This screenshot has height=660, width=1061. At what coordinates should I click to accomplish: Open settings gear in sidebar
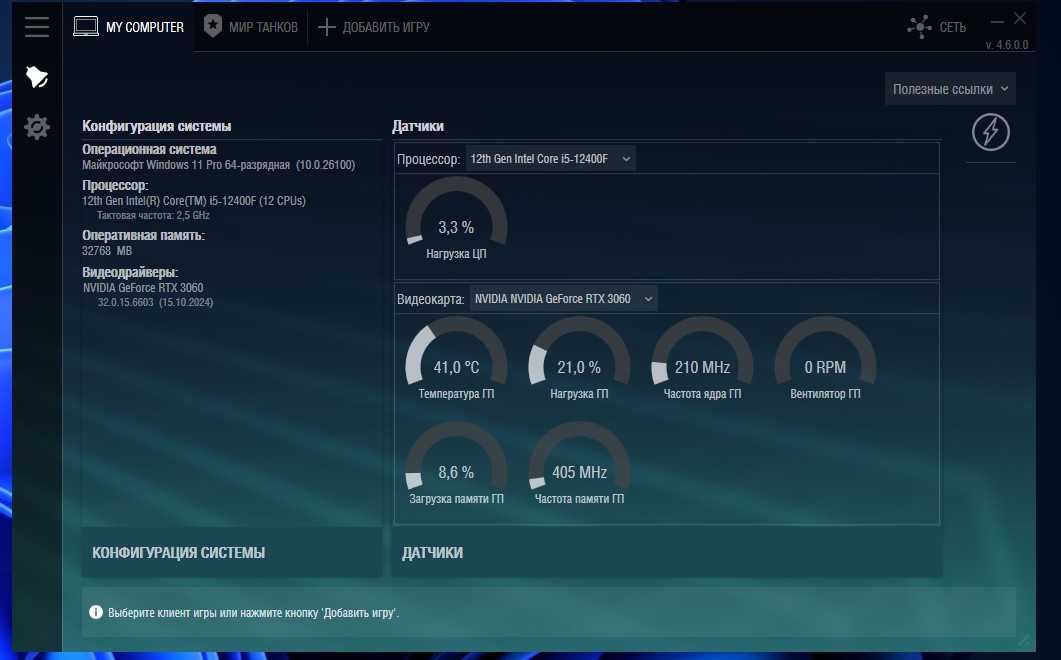tap(37, 127)
